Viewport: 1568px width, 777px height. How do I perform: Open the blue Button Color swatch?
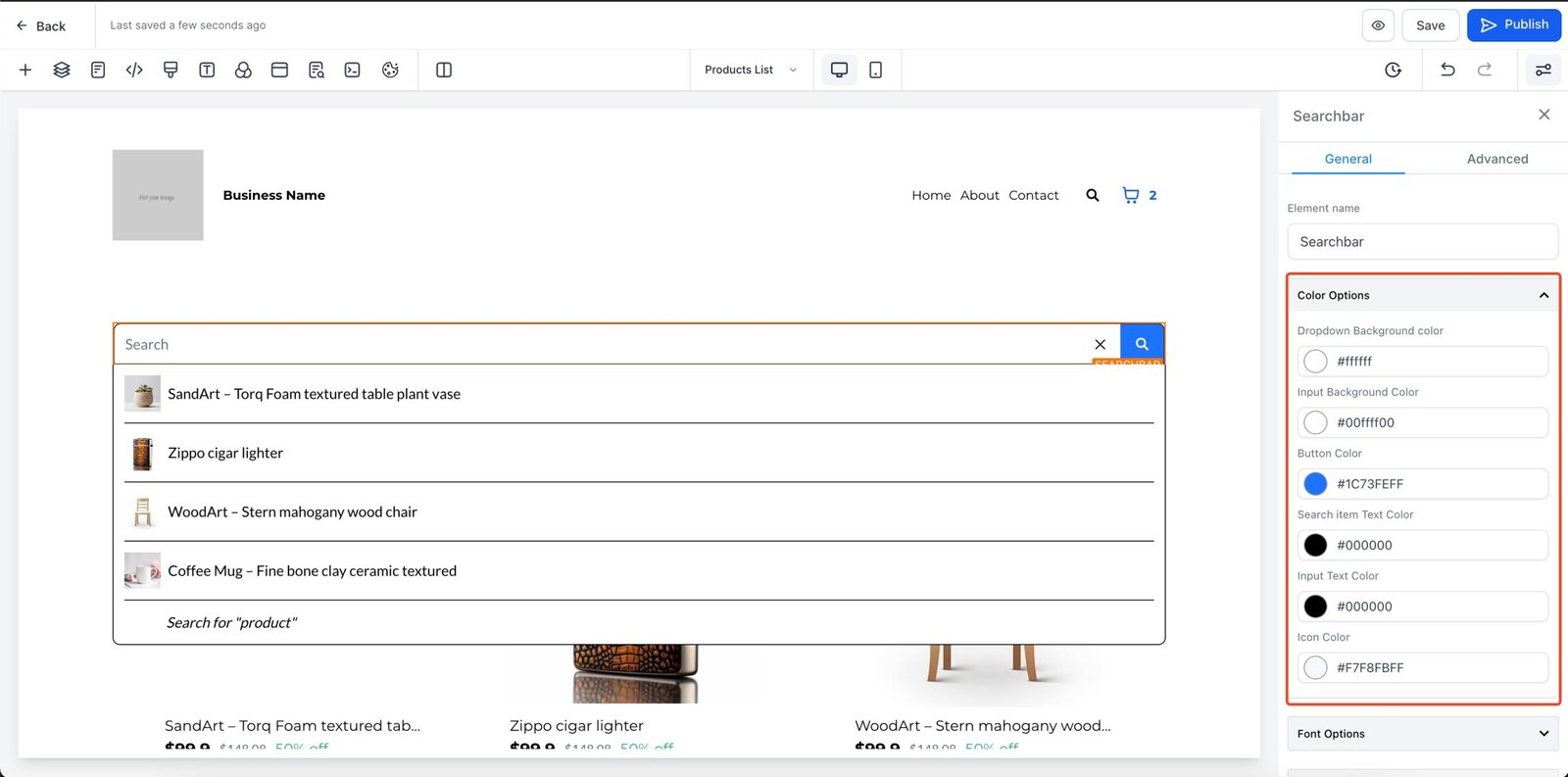(1315, 484)
